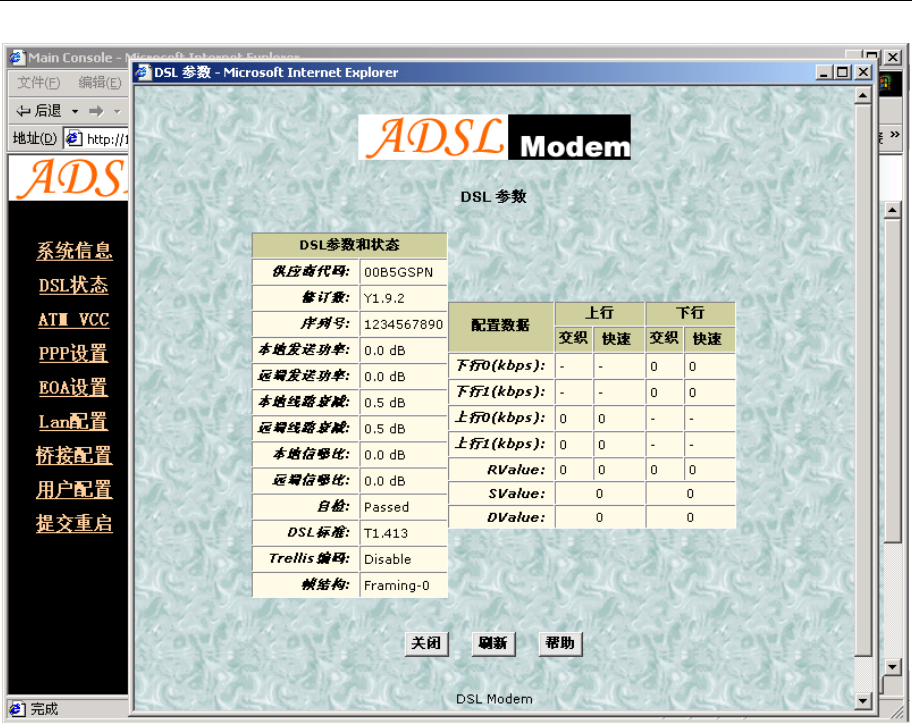This screenshot has width=912, height=724.
Task: Select the revision value Y1.9.2
Action: (x=384, y=298)
